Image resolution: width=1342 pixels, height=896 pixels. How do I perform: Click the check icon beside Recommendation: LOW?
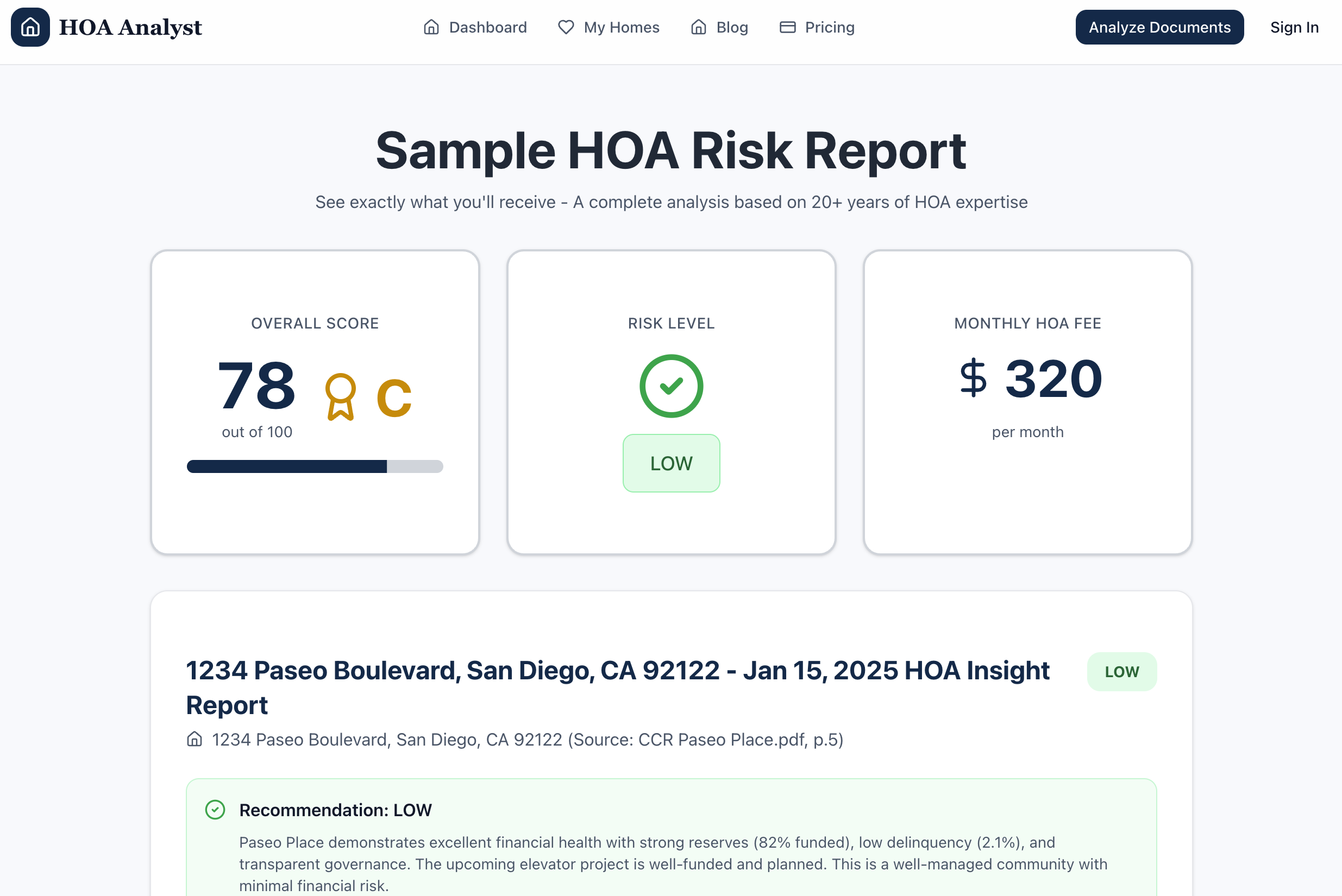(215, 810)
